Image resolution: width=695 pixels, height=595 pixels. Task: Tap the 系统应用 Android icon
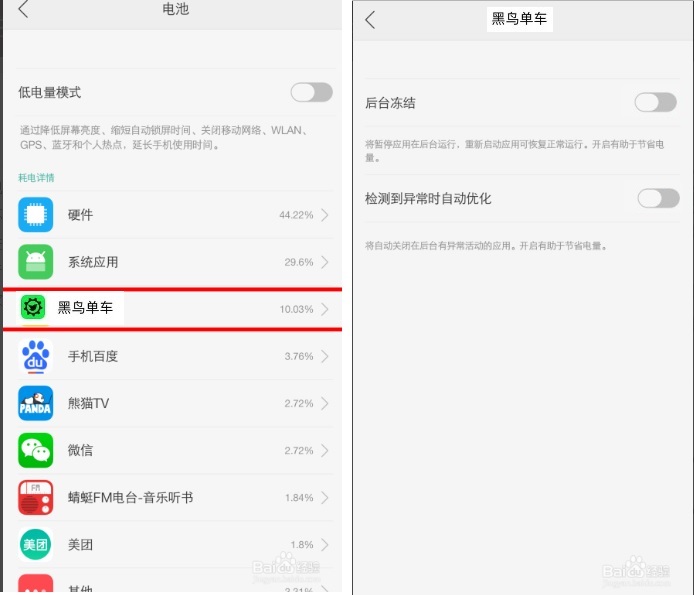pos(35,262)
